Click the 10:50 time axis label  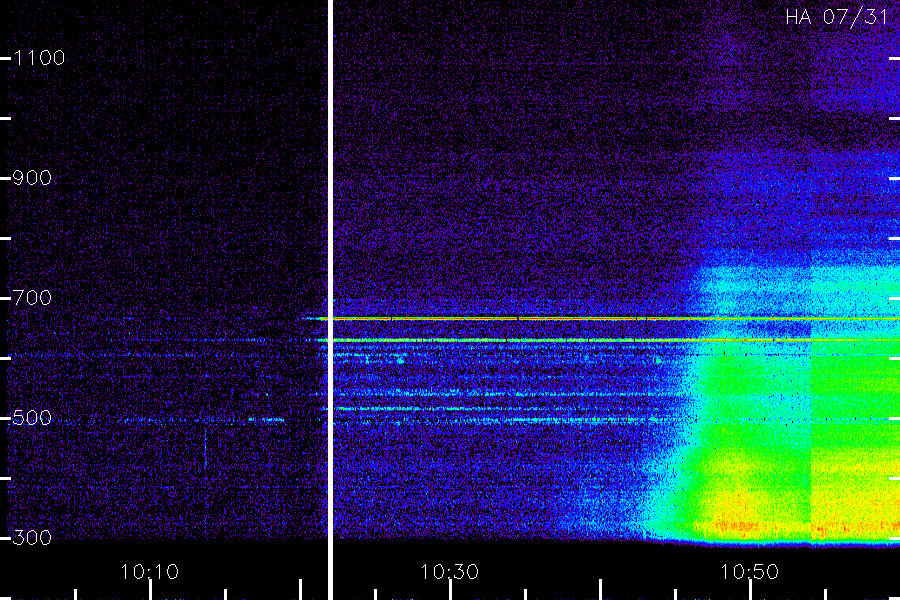point(749,572)
